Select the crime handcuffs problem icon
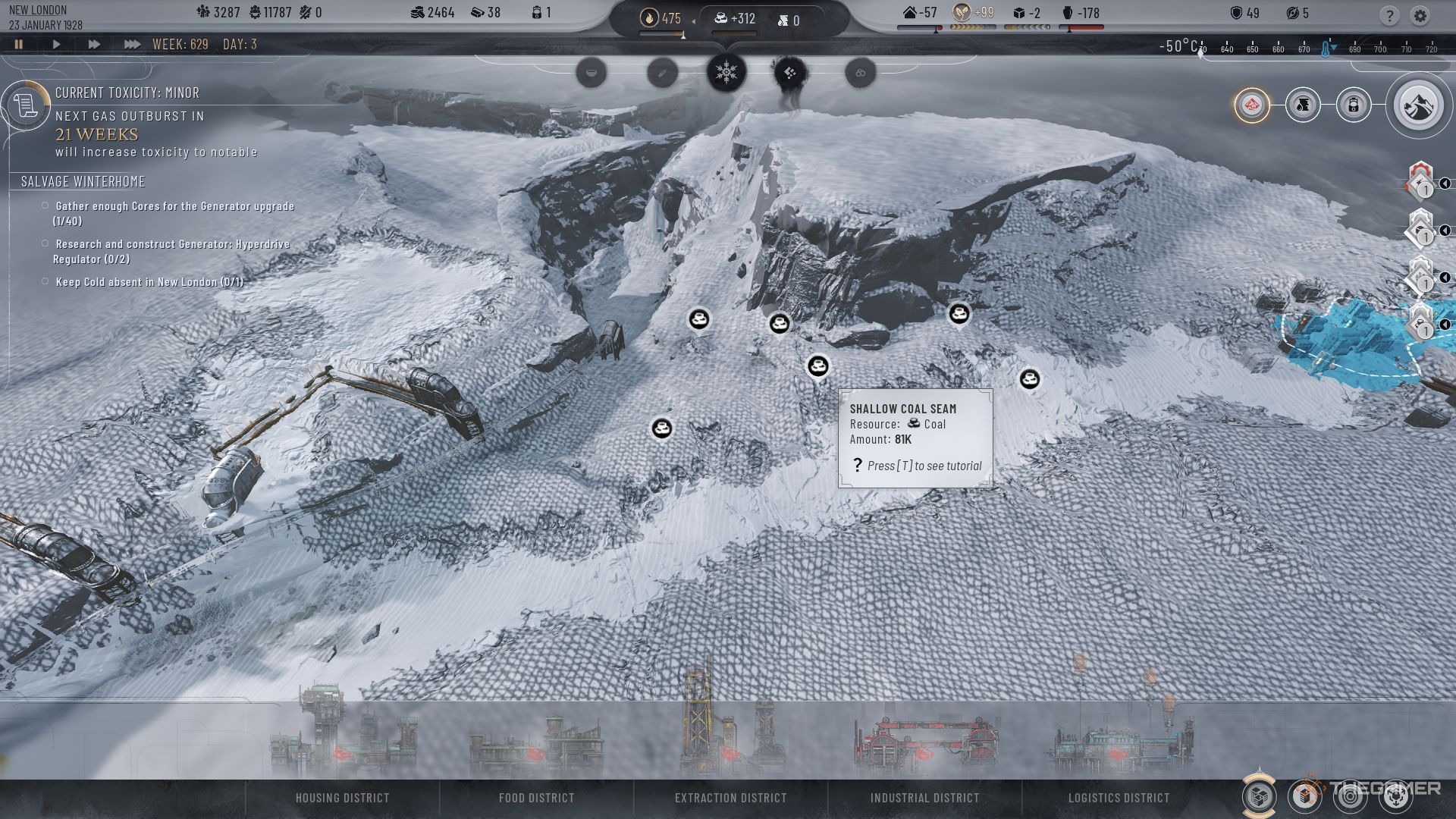 (x=861, y=73)
